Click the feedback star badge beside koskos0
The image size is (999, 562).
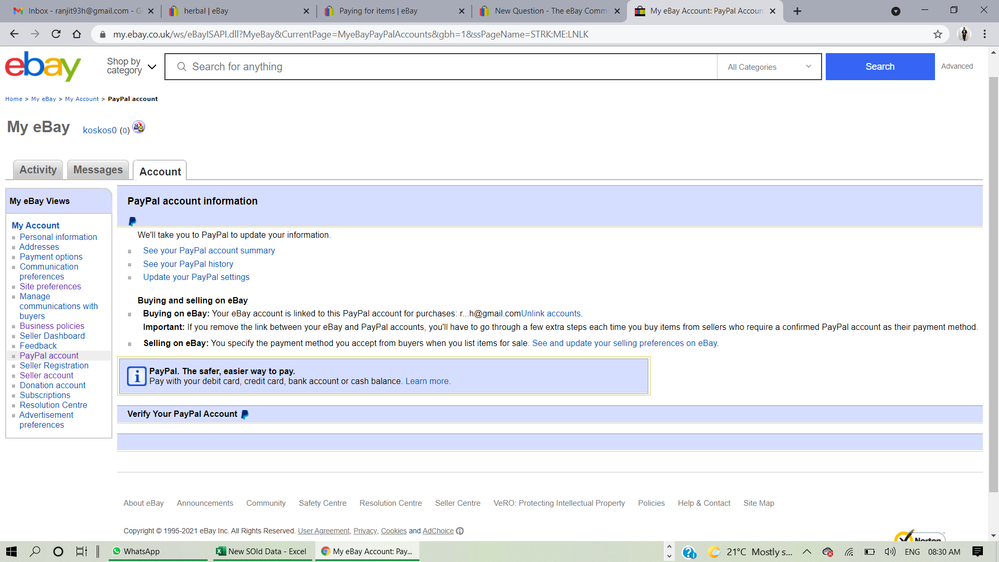138,127
